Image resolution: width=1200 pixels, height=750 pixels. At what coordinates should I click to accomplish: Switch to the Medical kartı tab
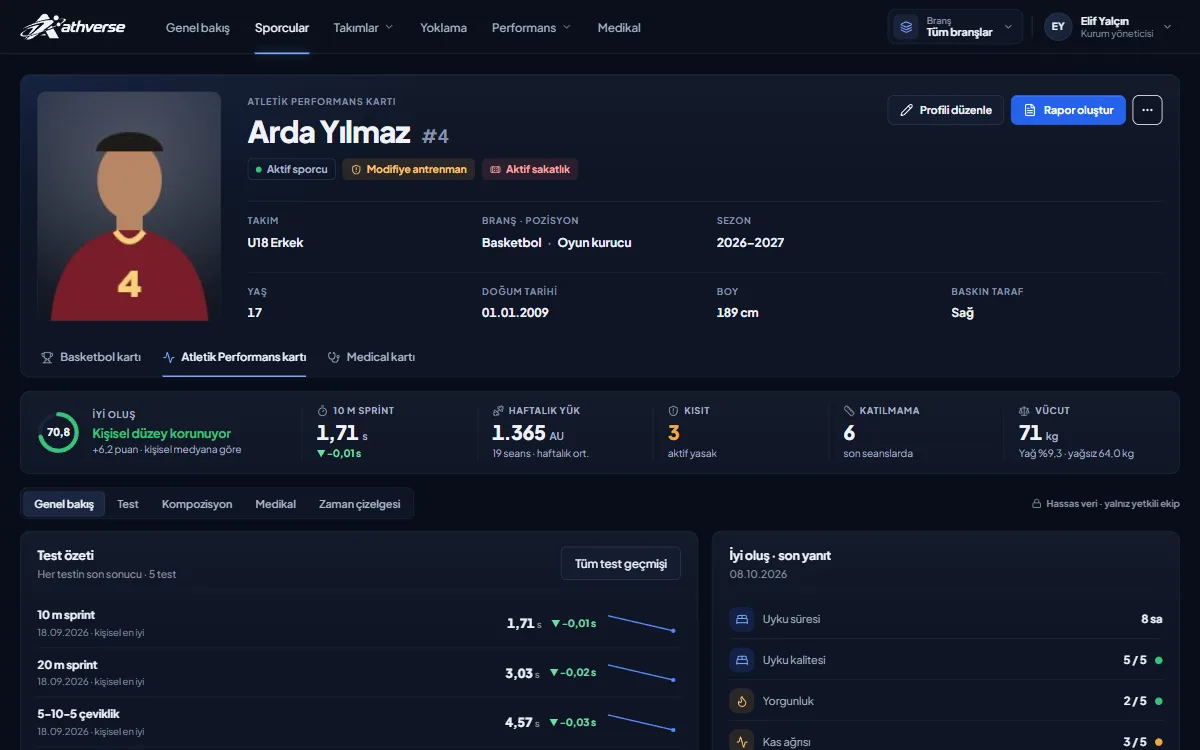[x=371, y=357]
